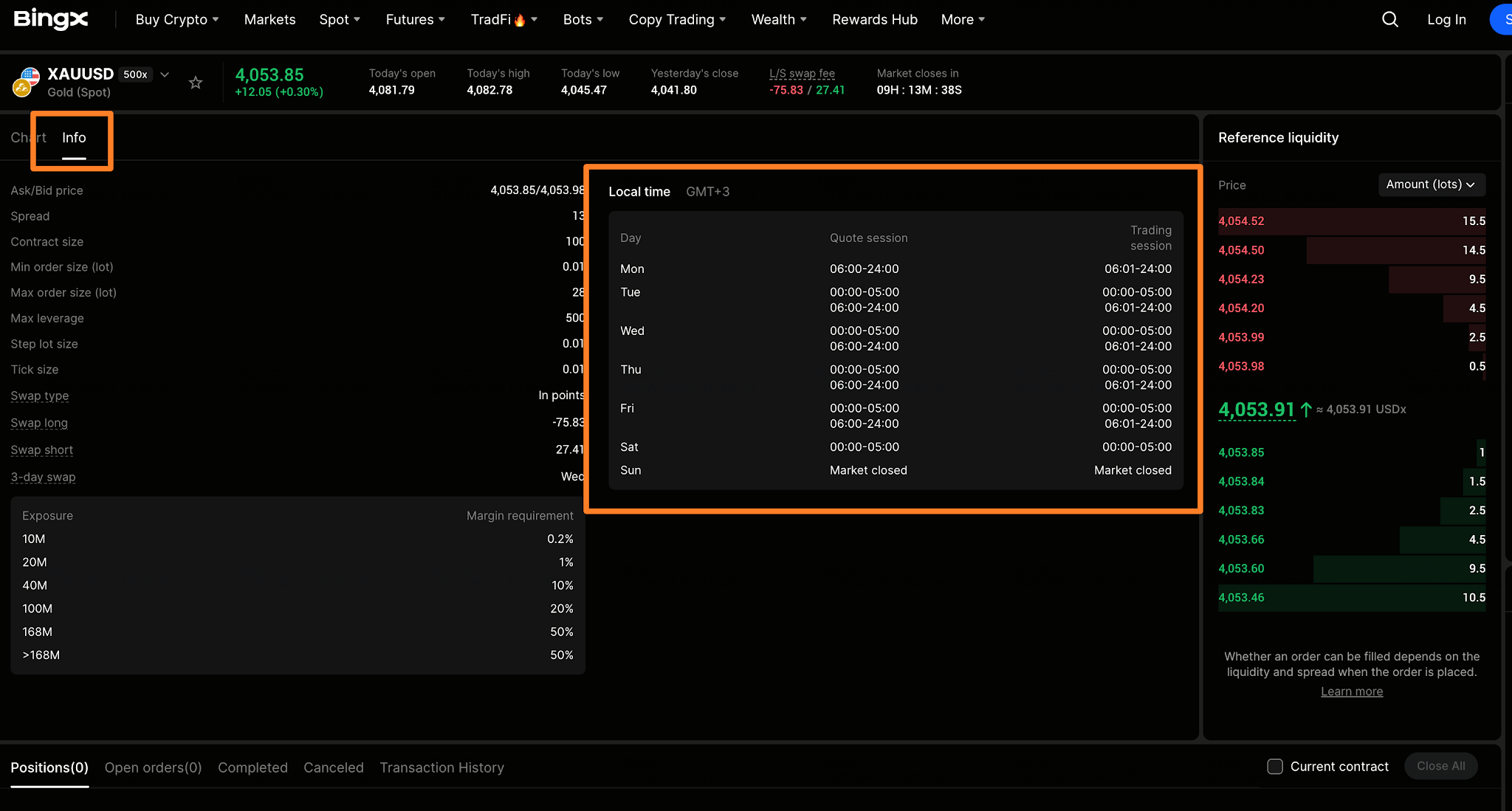Open the Learn more link
Viewport: 1512px width, 811px height.
pos(1352,691)
